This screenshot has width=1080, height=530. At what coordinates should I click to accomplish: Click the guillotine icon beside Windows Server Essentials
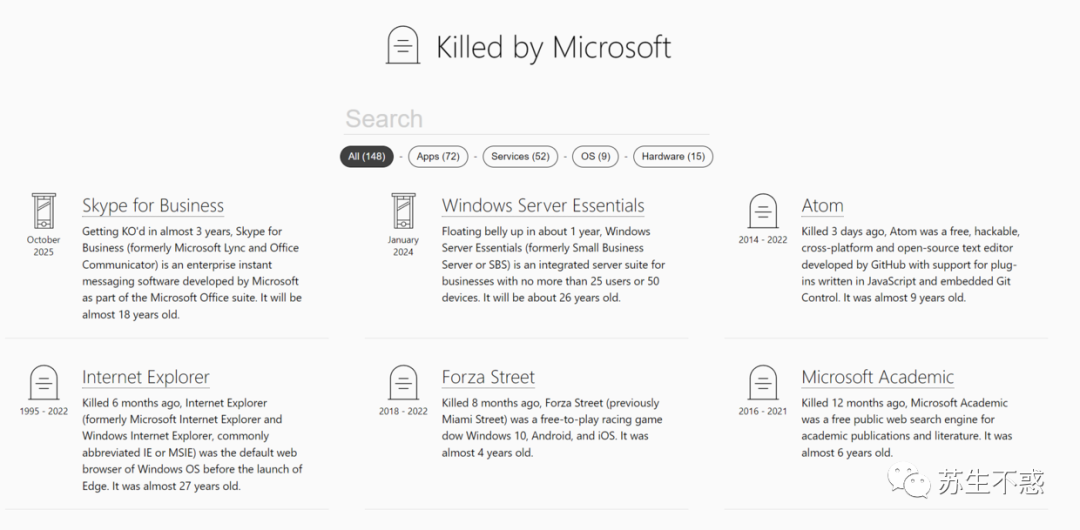point(403,211)
